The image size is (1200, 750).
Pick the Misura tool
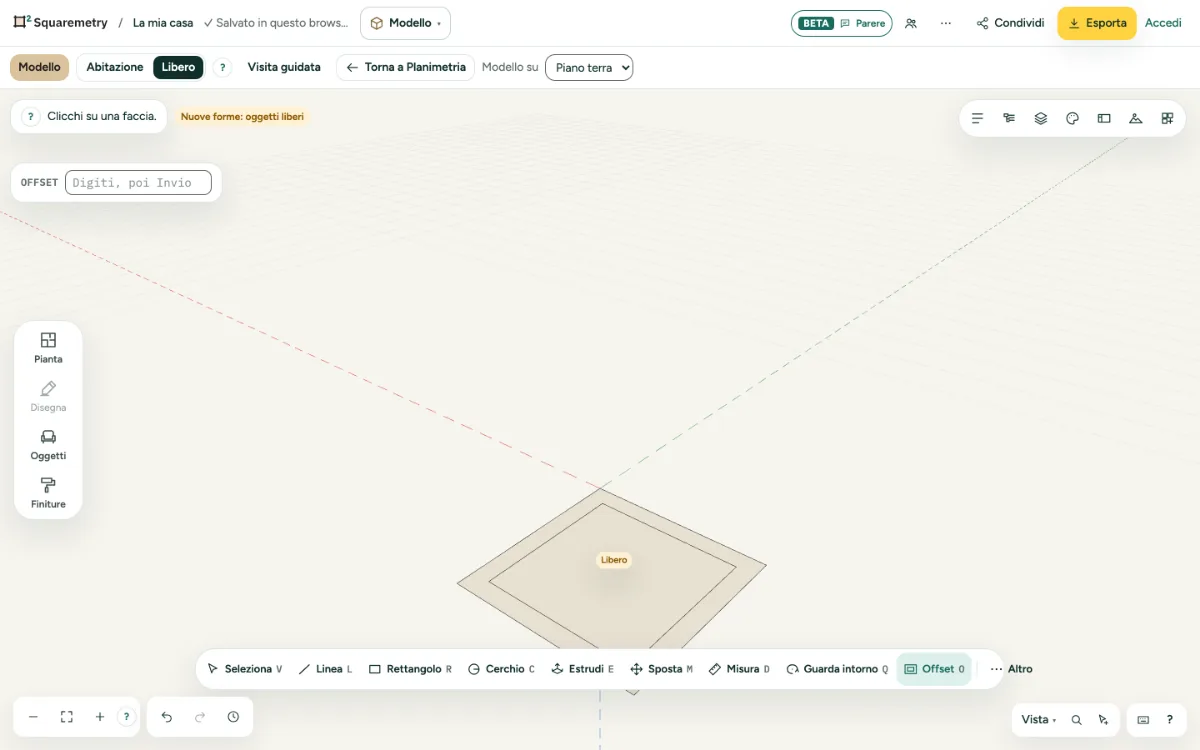[x=740, y=669]
